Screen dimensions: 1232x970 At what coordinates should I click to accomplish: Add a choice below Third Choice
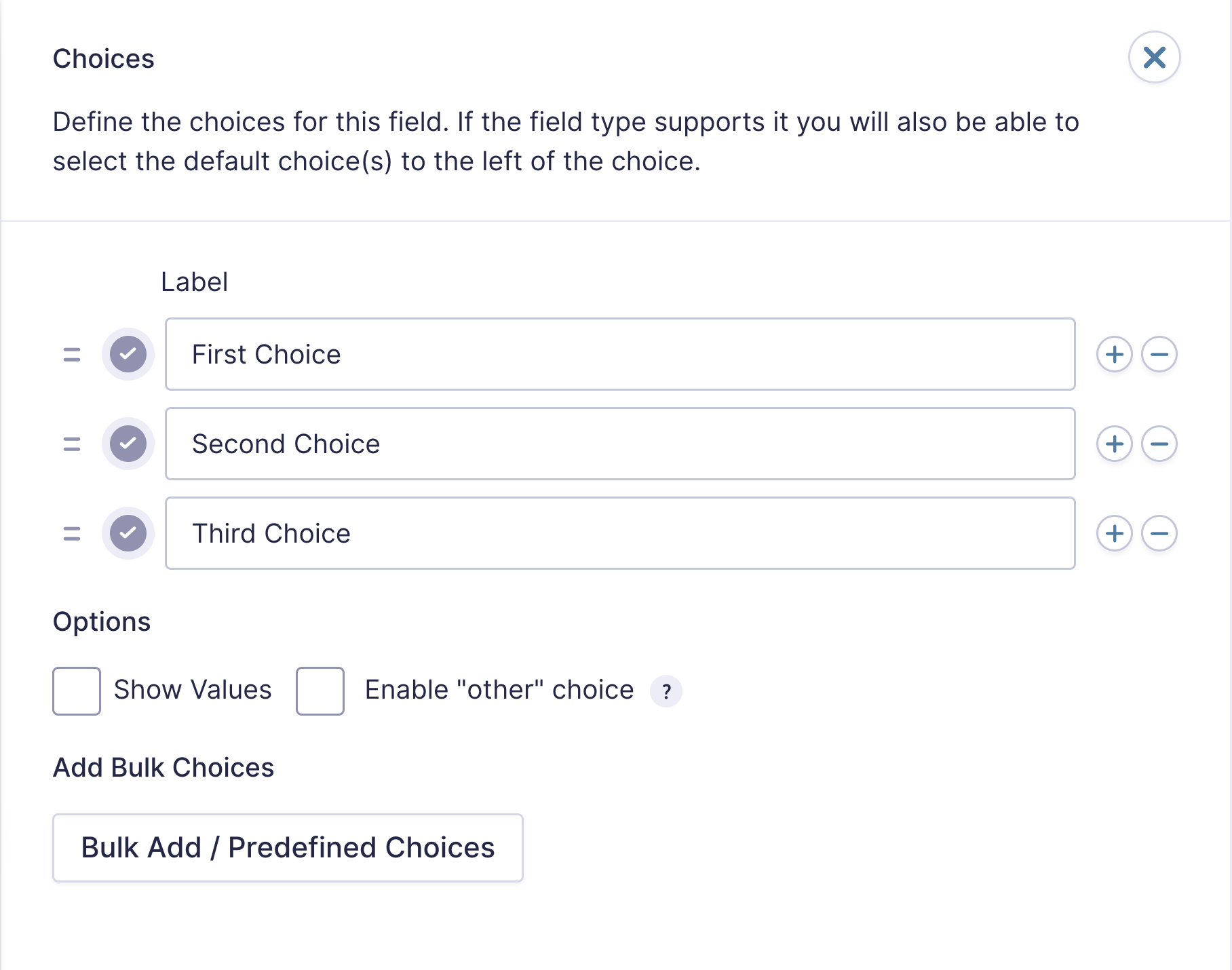[1115, 533]
